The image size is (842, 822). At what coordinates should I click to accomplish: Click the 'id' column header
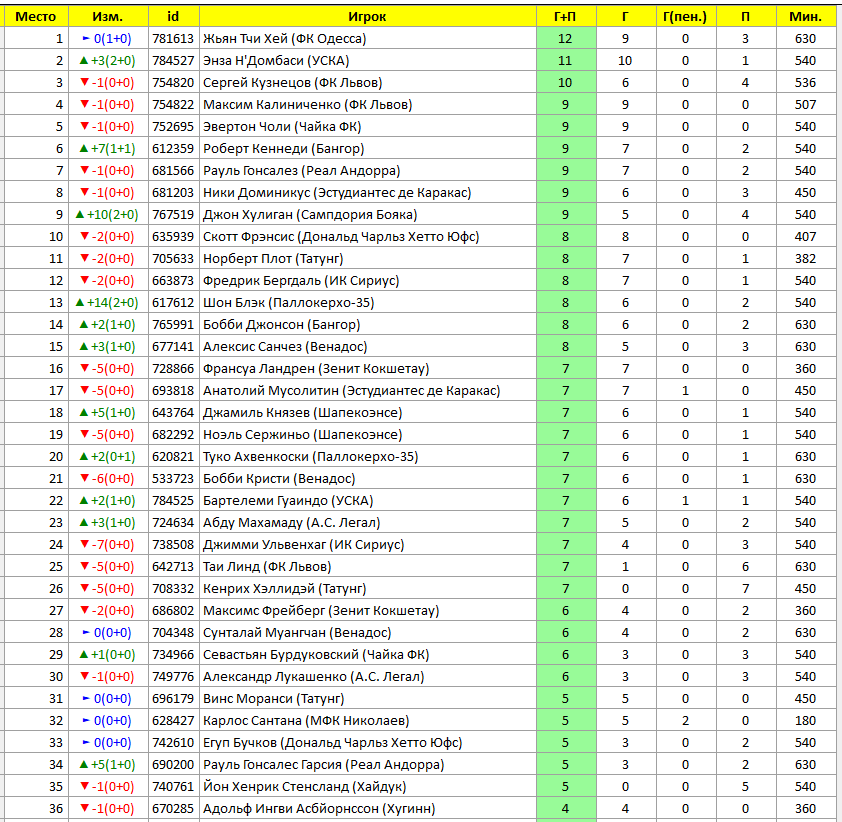pyautogui.click(x=173, y=17)
